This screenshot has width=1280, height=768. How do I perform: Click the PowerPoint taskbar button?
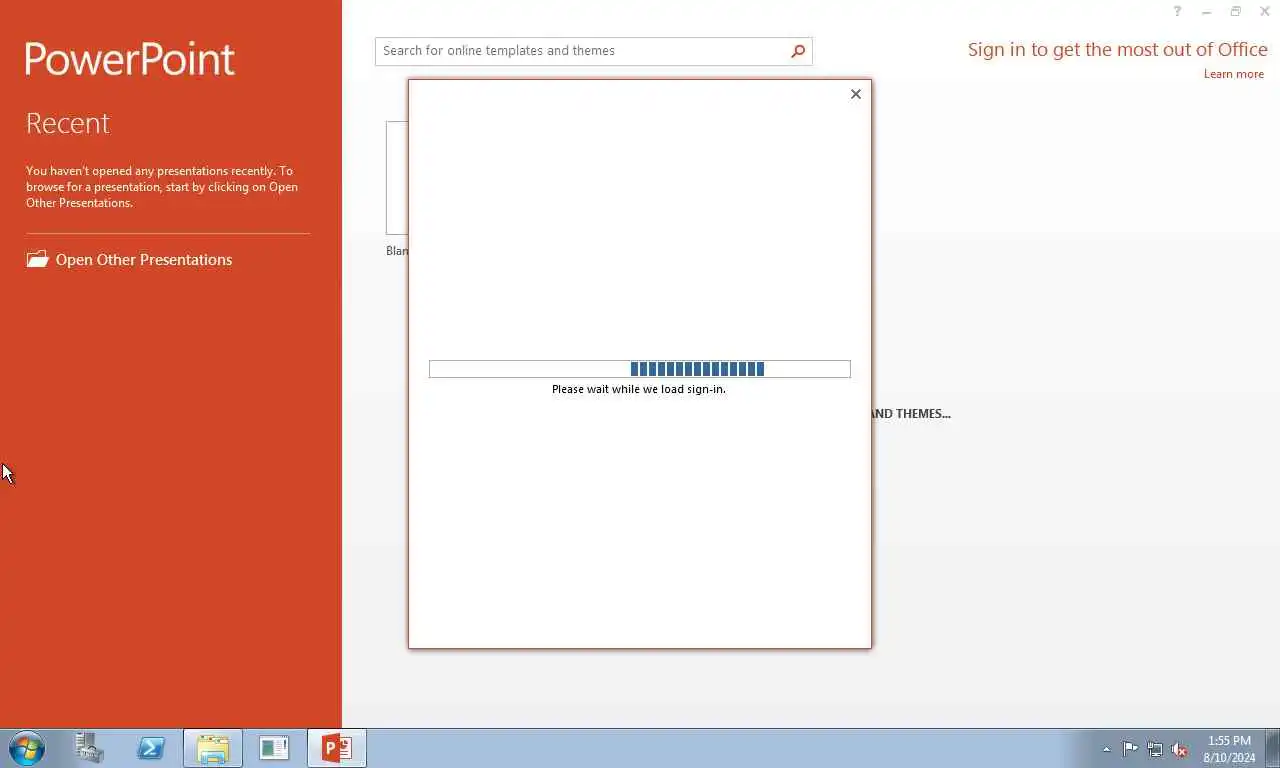(x=337, y=748)
